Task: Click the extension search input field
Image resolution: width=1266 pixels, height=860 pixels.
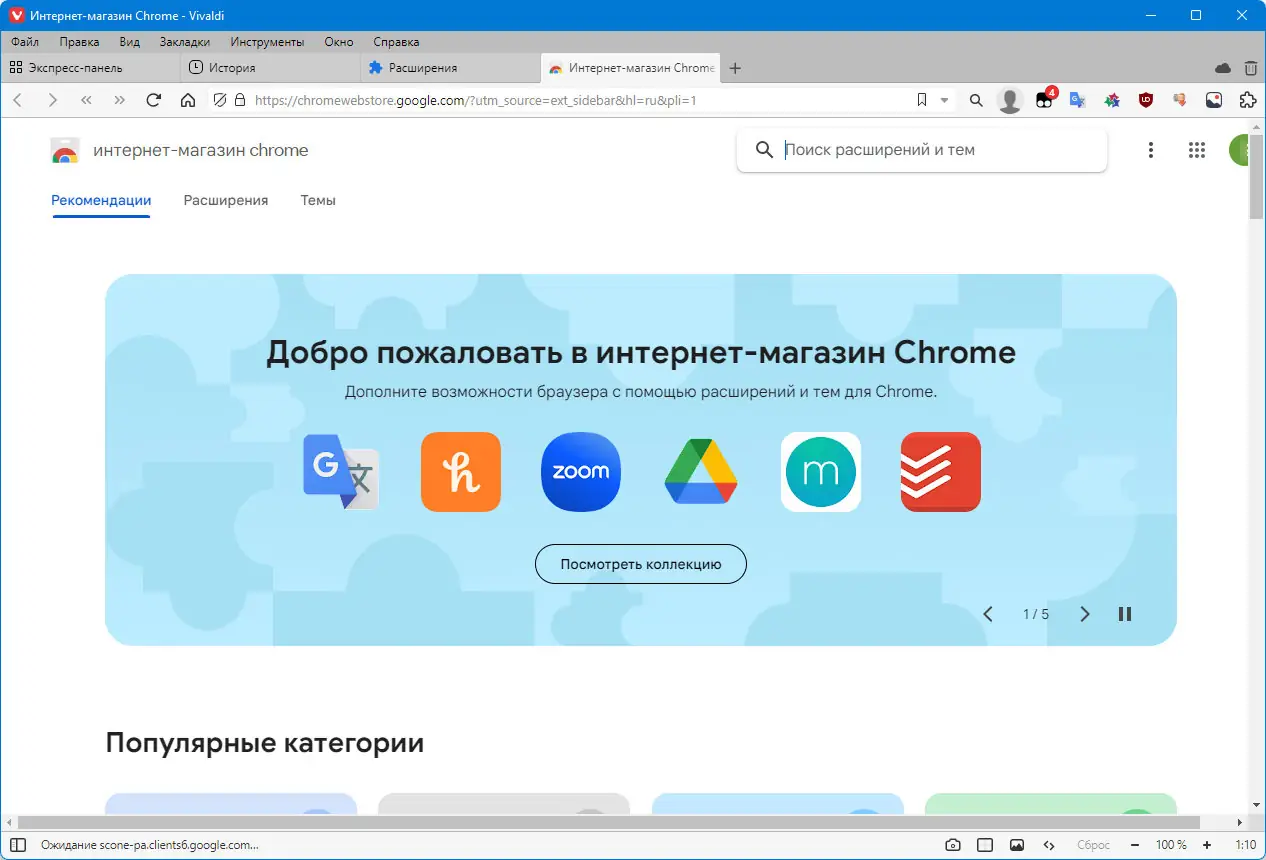Action: (x=930, y=150)
